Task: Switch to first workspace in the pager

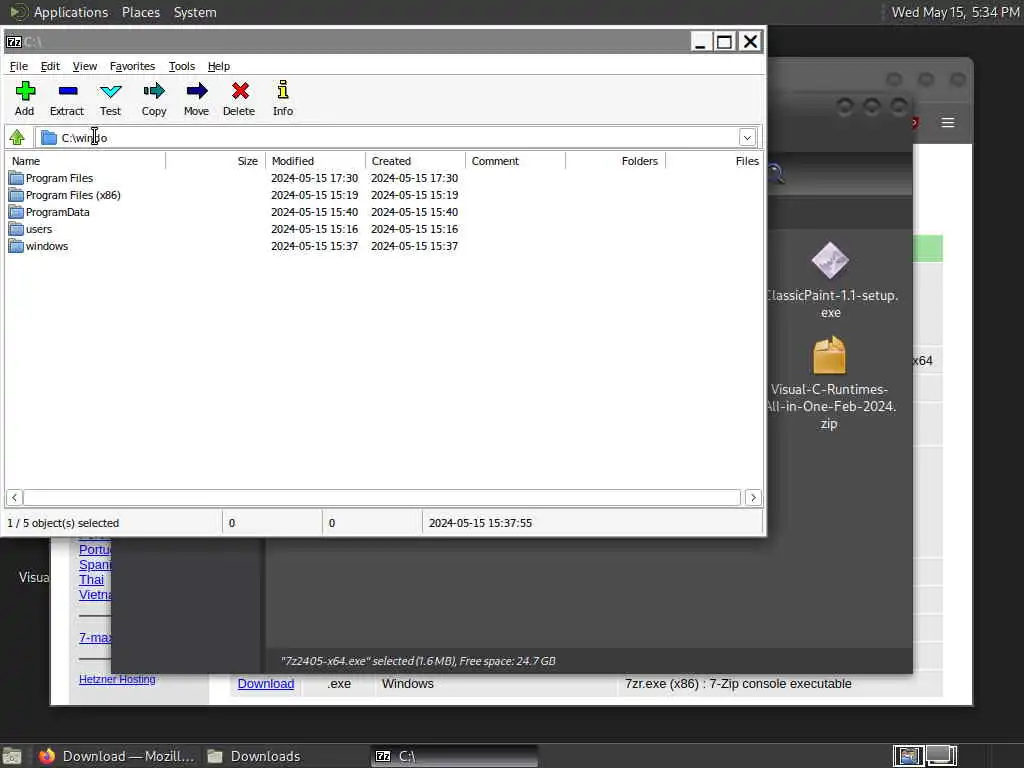Action: pos(908,756)
